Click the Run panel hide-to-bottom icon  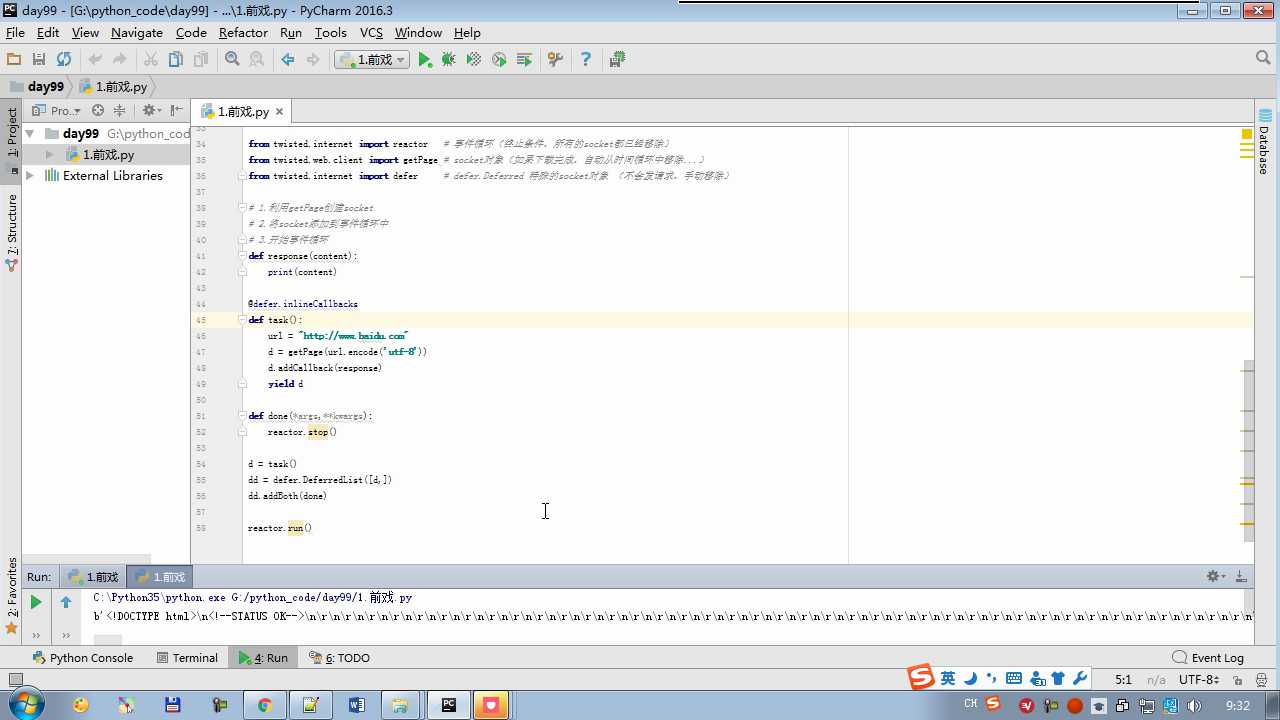tap(1241, 577)
